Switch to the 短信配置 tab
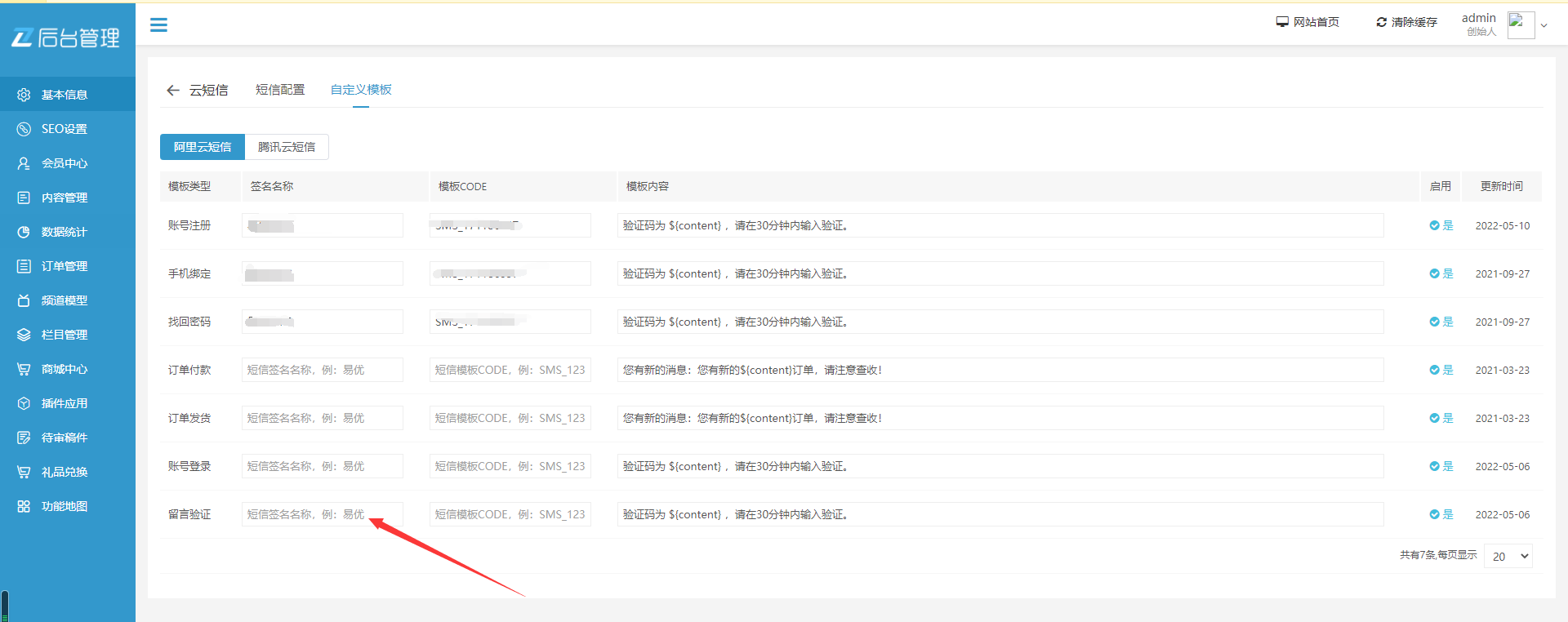Viewport: 1568px width, 622px height. (280, 90)
